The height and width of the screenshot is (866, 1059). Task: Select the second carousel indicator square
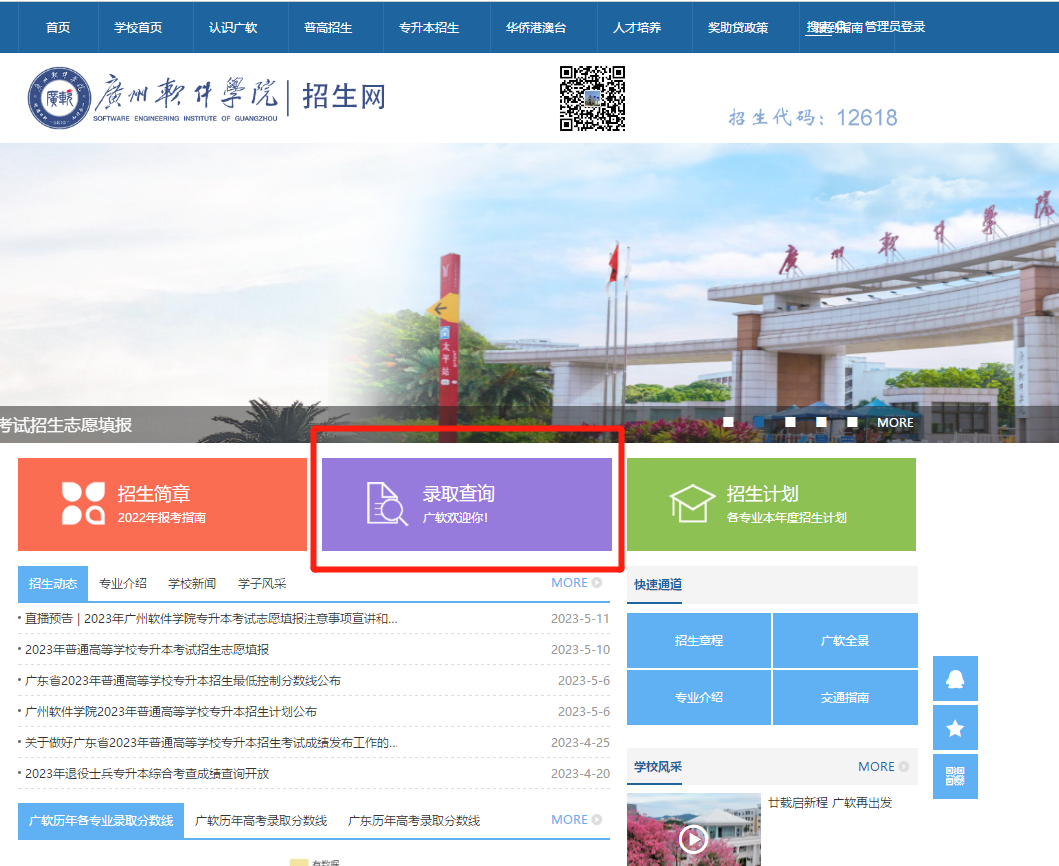[x=761, y=423]
